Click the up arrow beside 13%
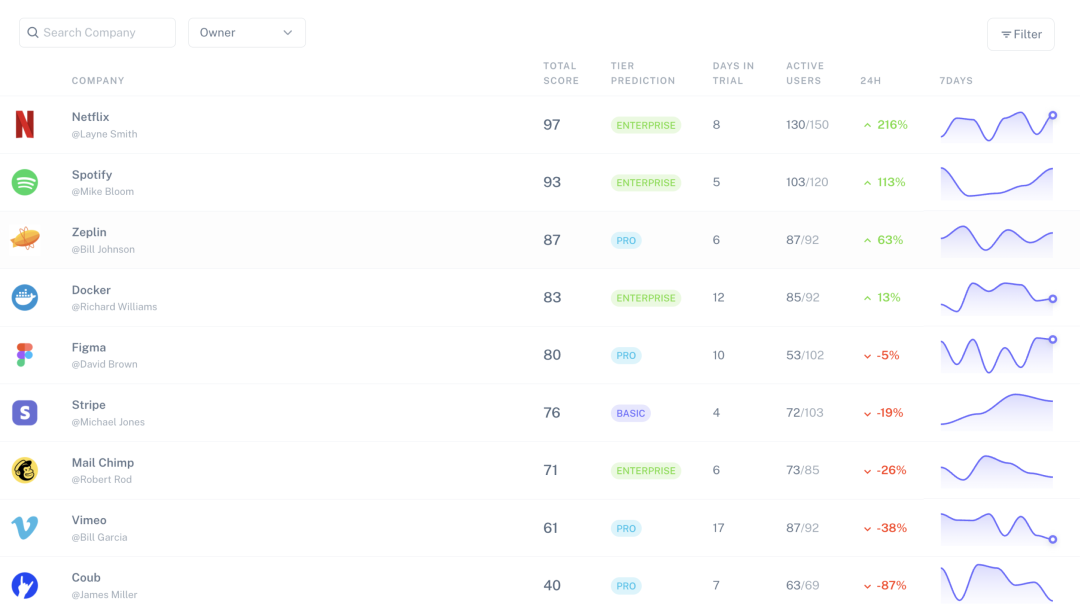1080x609 pixels. [x=867, y=298]
